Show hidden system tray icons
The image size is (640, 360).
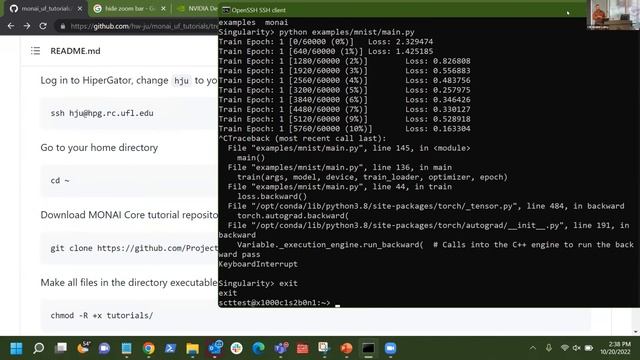[533, 348]
